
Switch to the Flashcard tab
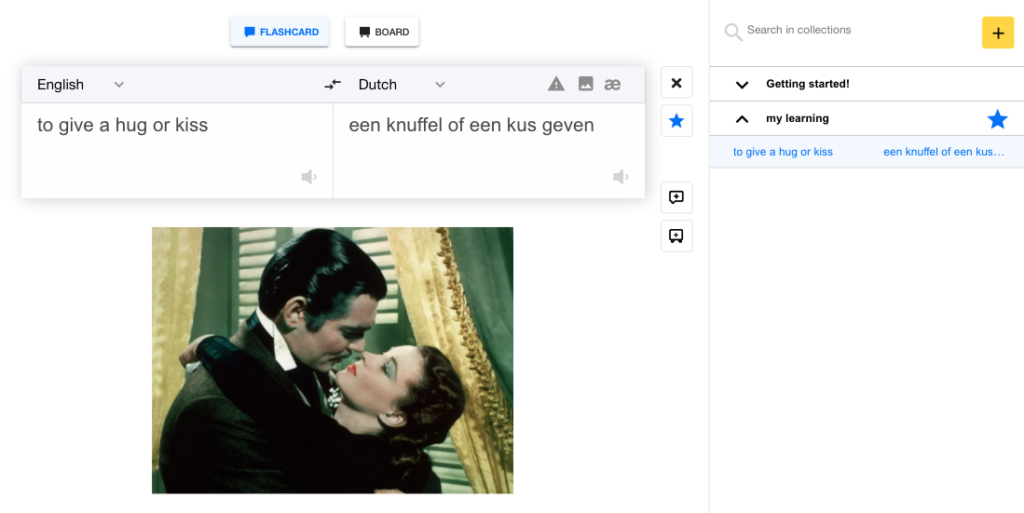281,32
